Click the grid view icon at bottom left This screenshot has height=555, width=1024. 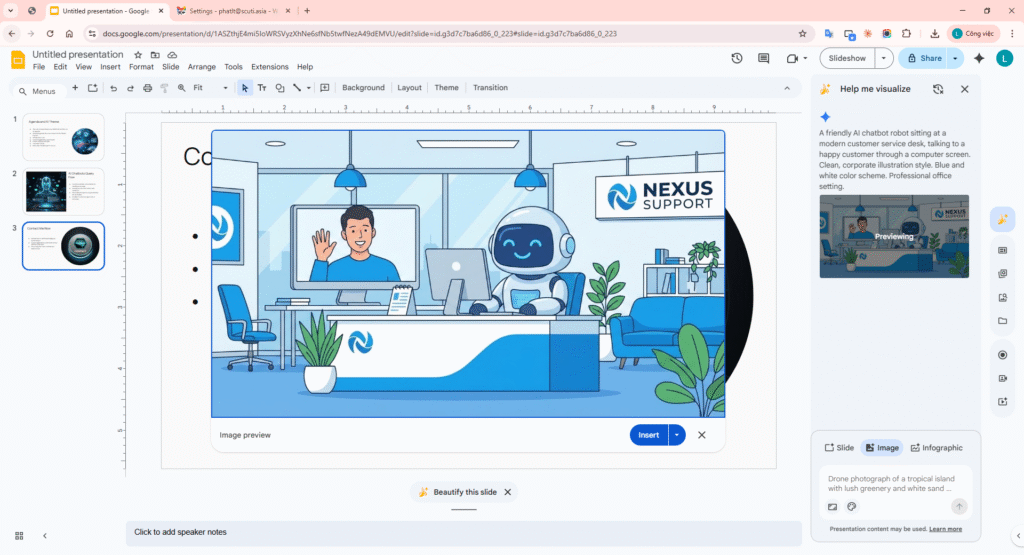coord(18,535)
